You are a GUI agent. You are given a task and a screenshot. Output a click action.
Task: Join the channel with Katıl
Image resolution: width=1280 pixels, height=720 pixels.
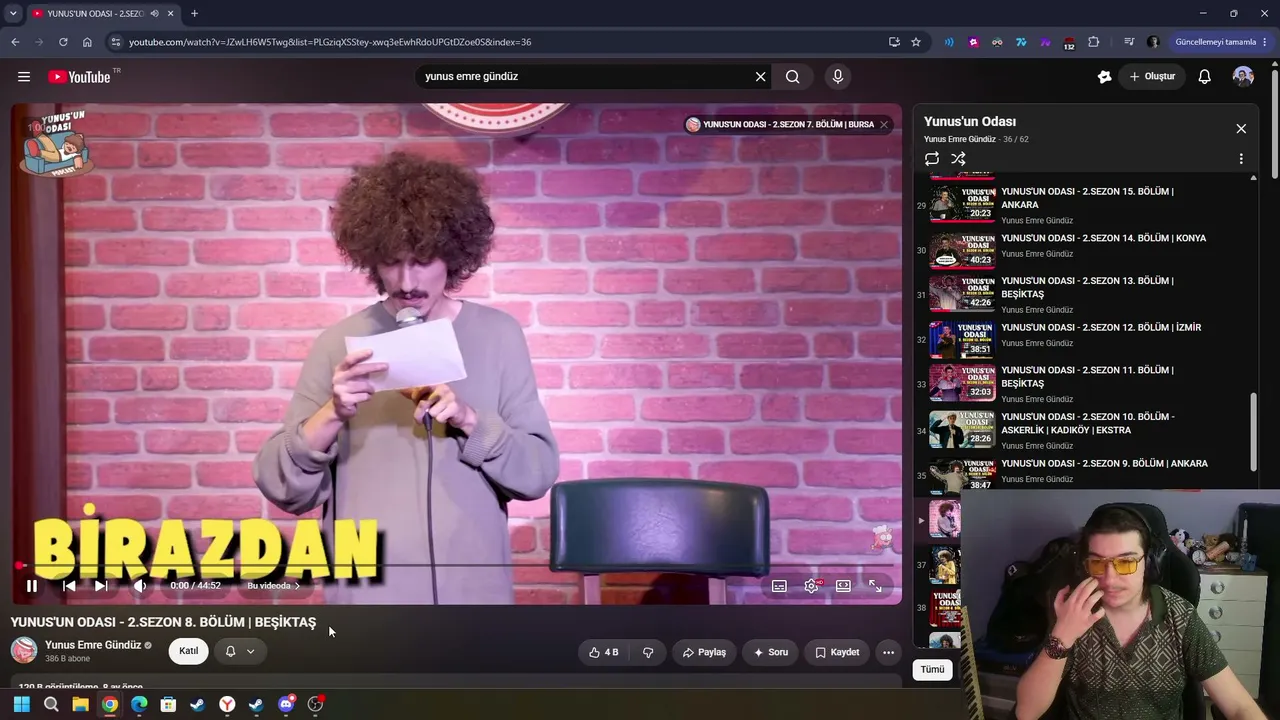click(188, 651)
